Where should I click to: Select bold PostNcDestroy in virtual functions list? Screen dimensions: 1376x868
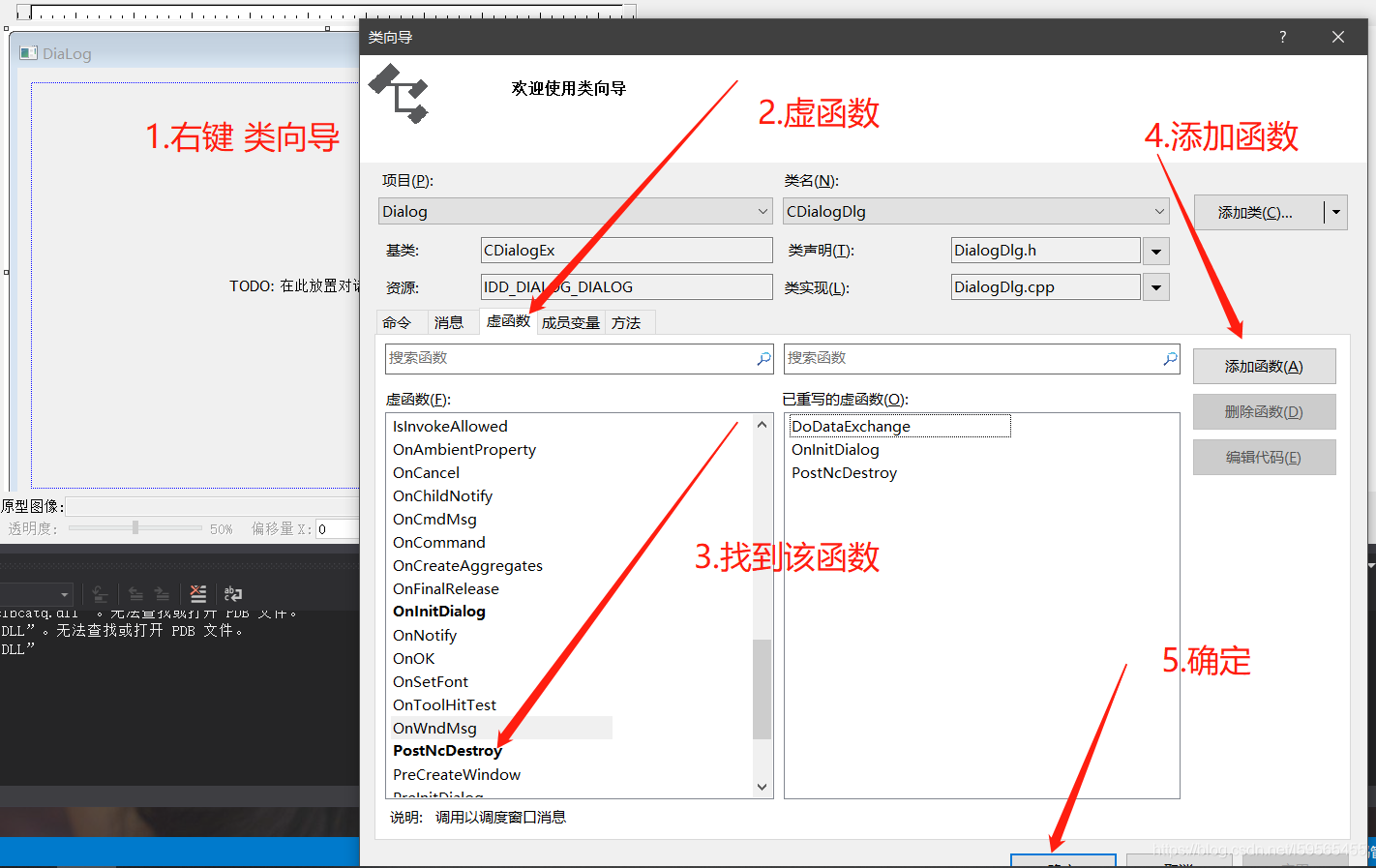coord(447,751)
